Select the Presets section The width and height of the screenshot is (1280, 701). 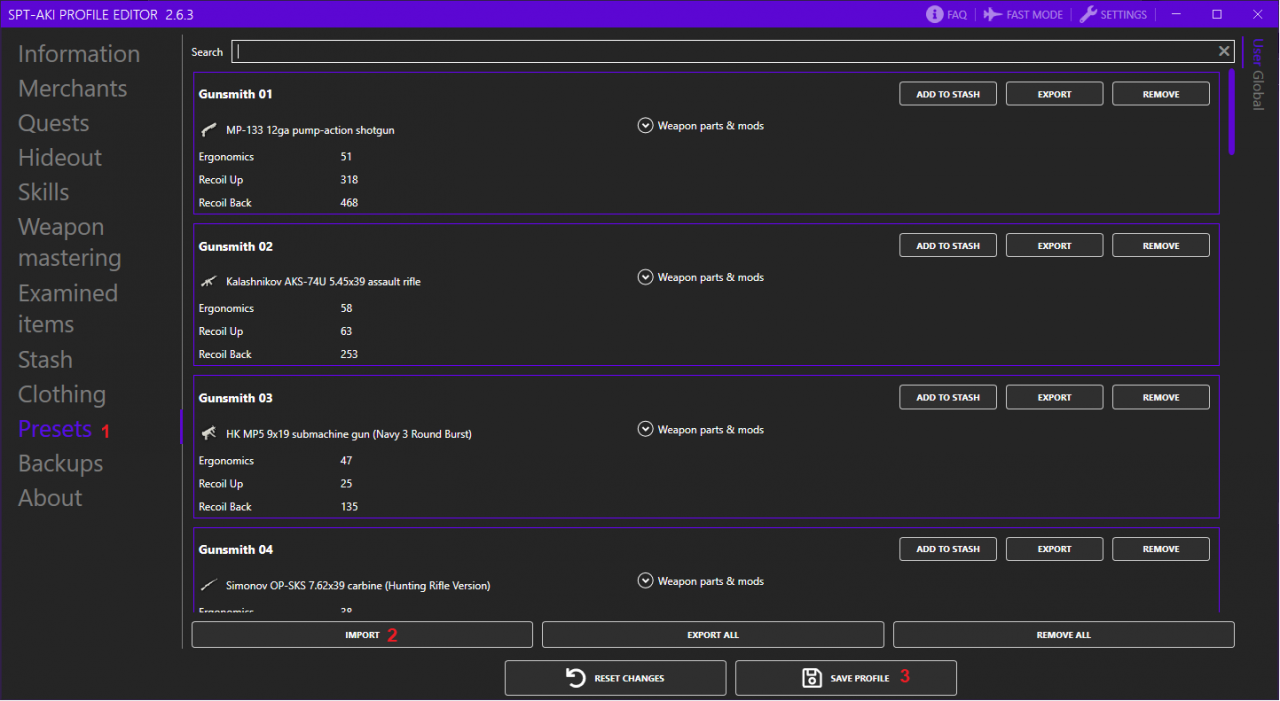pyautogui.click(x=55, y=429)
